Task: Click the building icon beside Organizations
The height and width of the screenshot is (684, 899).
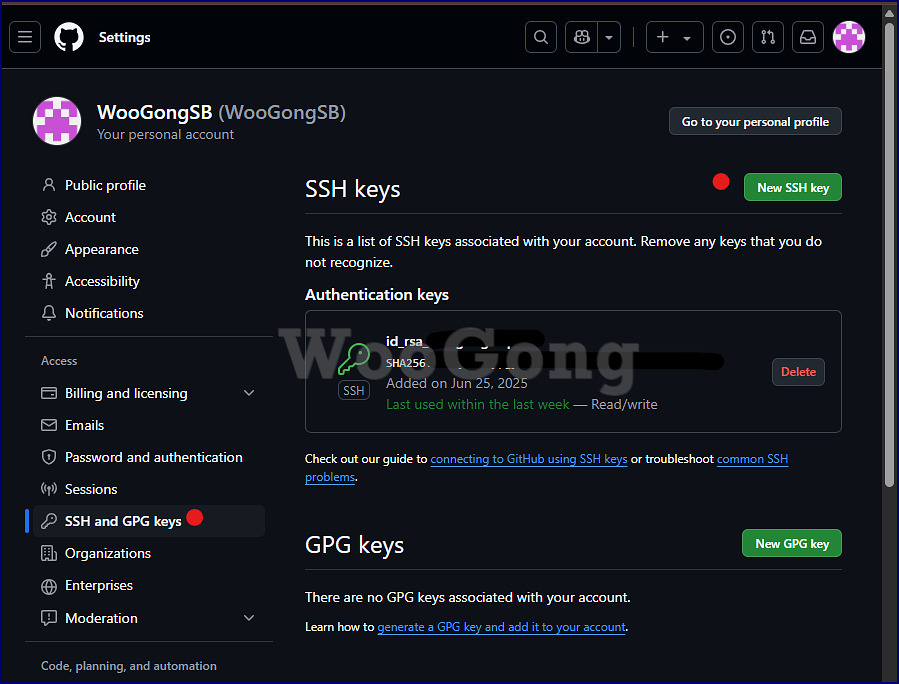Action: click(49, 553)
